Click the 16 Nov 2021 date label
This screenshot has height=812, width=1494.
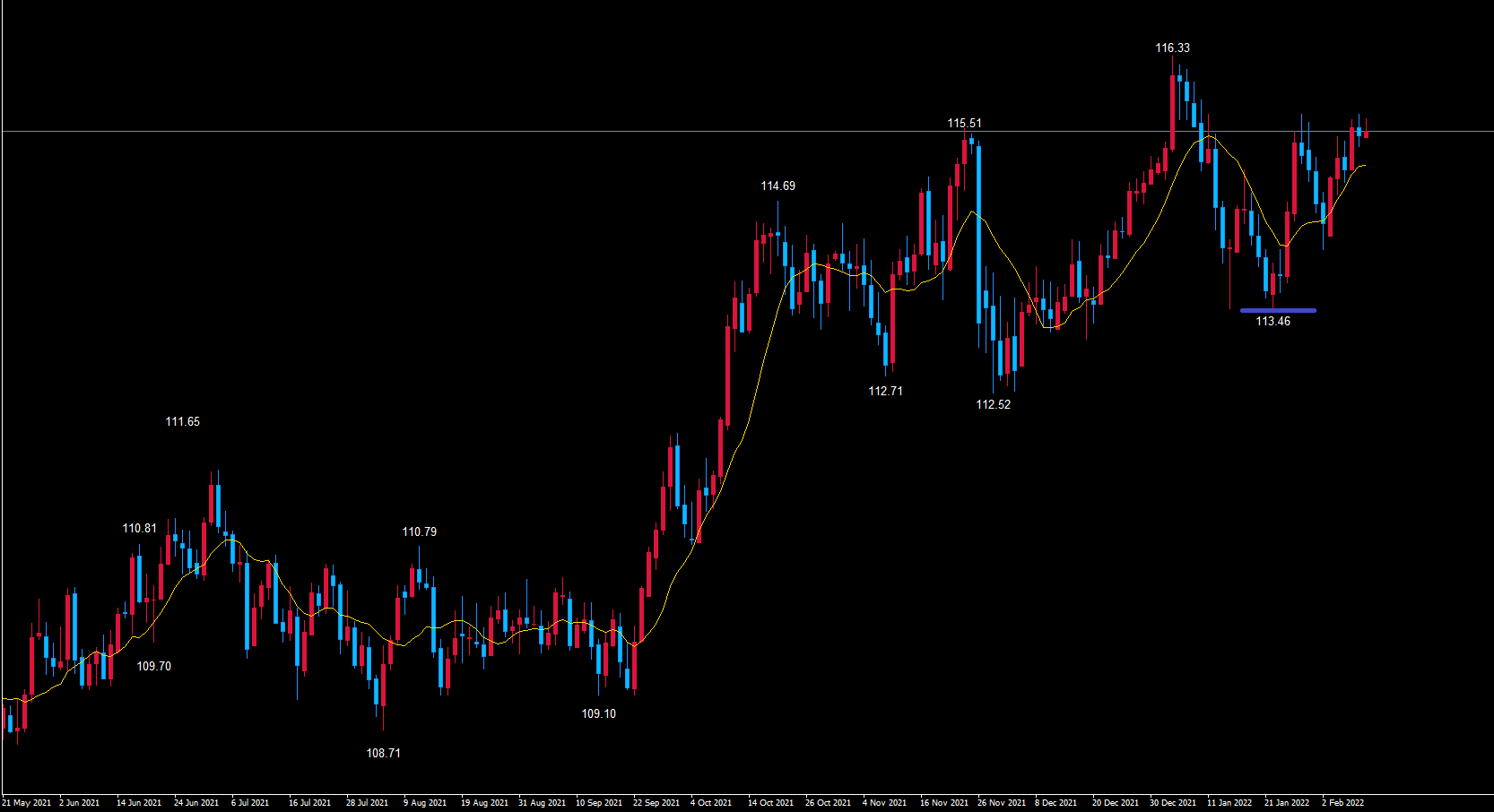coord(944,803)
